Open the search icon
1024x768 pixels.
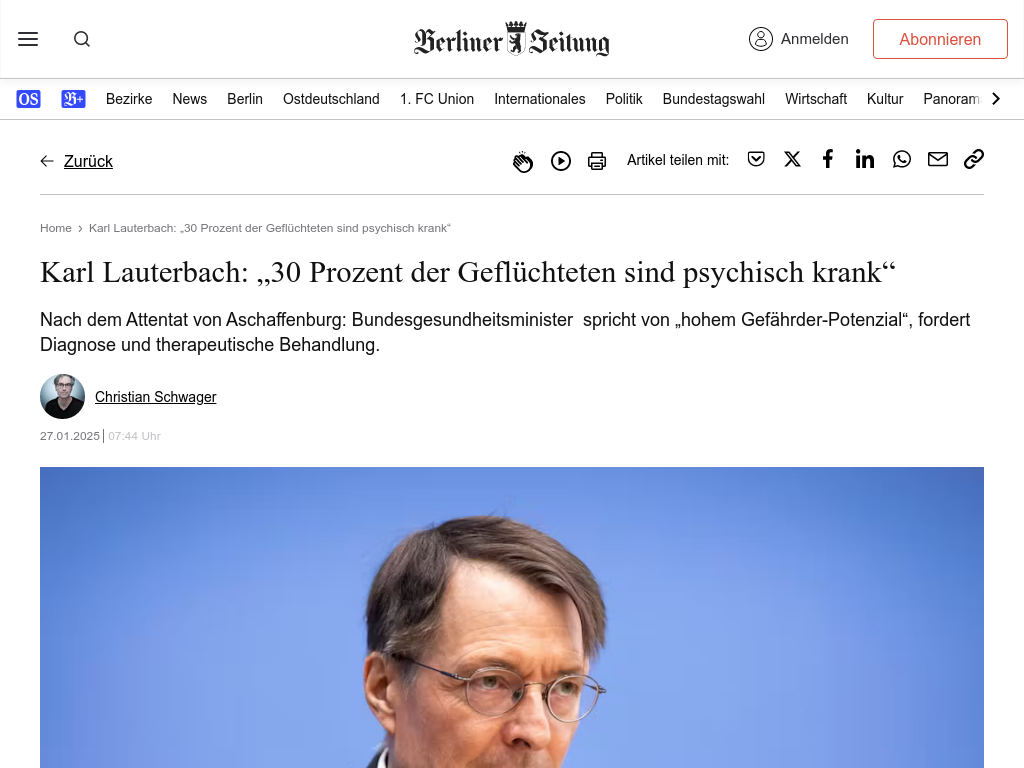pyautogui.click(x=82, y=39)
